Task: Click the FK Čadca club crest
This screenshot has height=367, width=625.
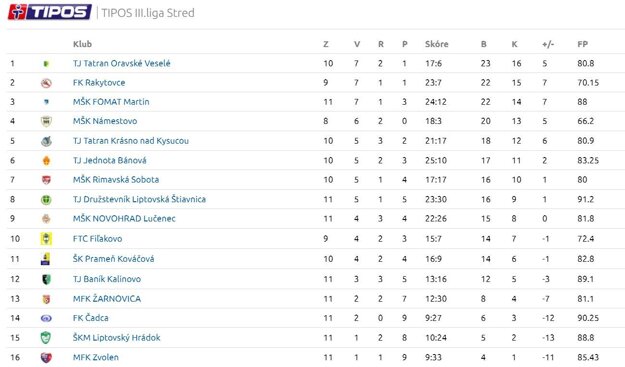Action: pyautogui.click(x=46, y=318)
